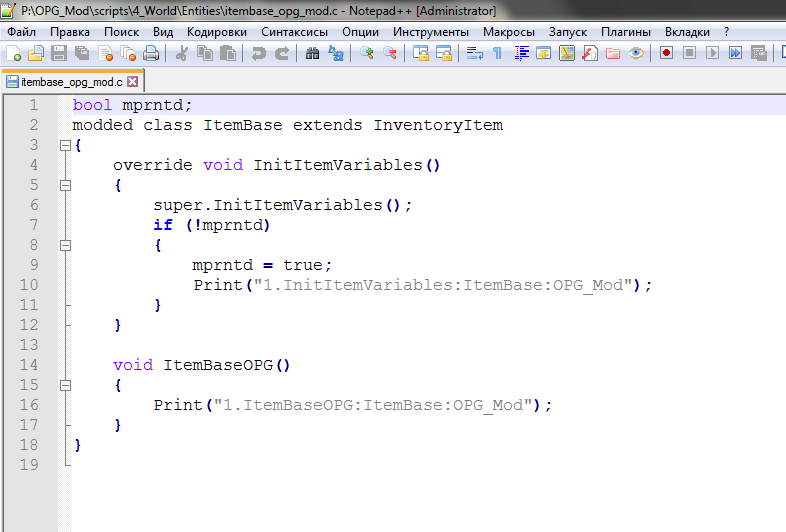
Task: Open the Вкладки menu
Action: pyautogui.click(x=687, y=32)
